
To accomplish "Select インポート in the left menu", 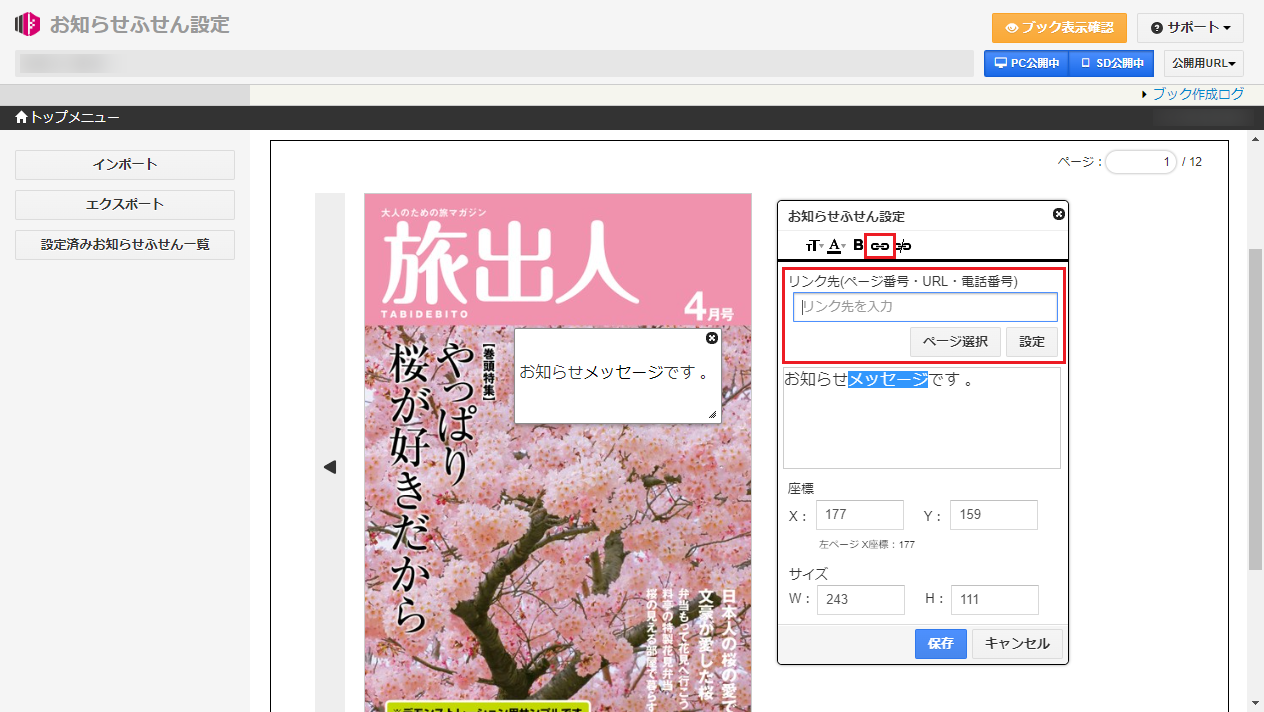I will click(x=125, y=164).
